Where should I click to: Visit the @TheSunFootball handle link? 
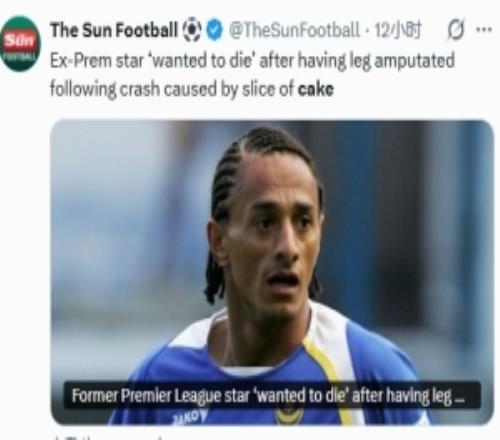pyautogui.click(x=294, y=30)
